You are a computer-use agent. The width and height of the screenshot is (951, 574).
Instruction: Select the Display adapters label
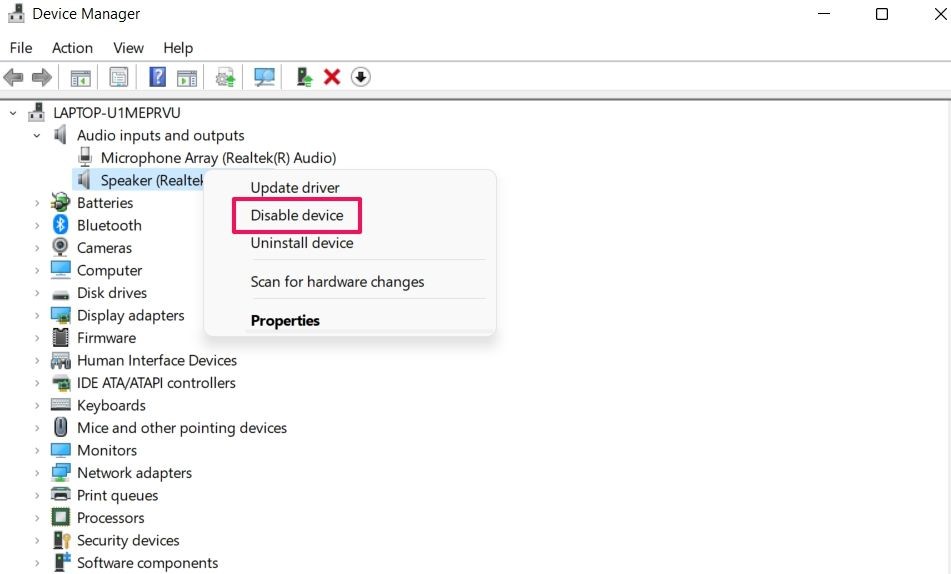coord(130,316)
